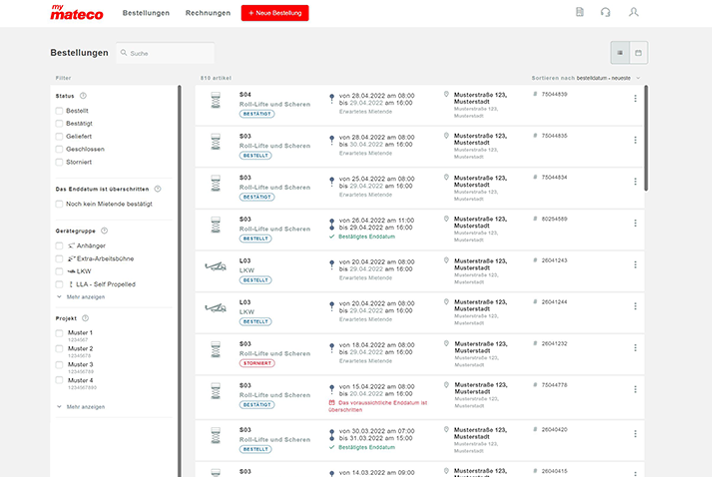Click the filter panel scrollbar

pyautogui.click(x=179, y=280)
